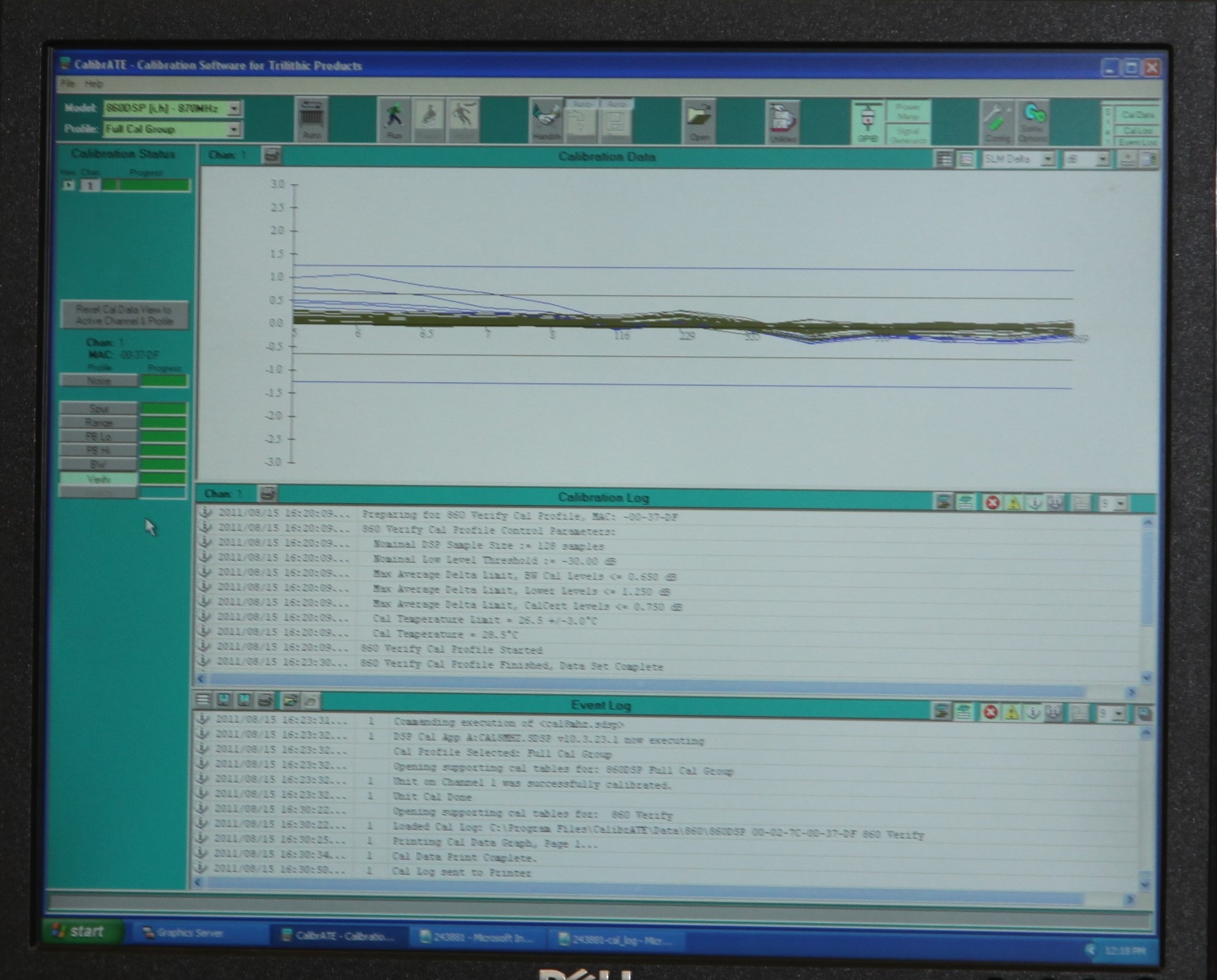Image resolution: width=1217 pixels, height=980 pixels.
Task: Click second save icon in Event Log left toolbar
Action: pos(244,700)
